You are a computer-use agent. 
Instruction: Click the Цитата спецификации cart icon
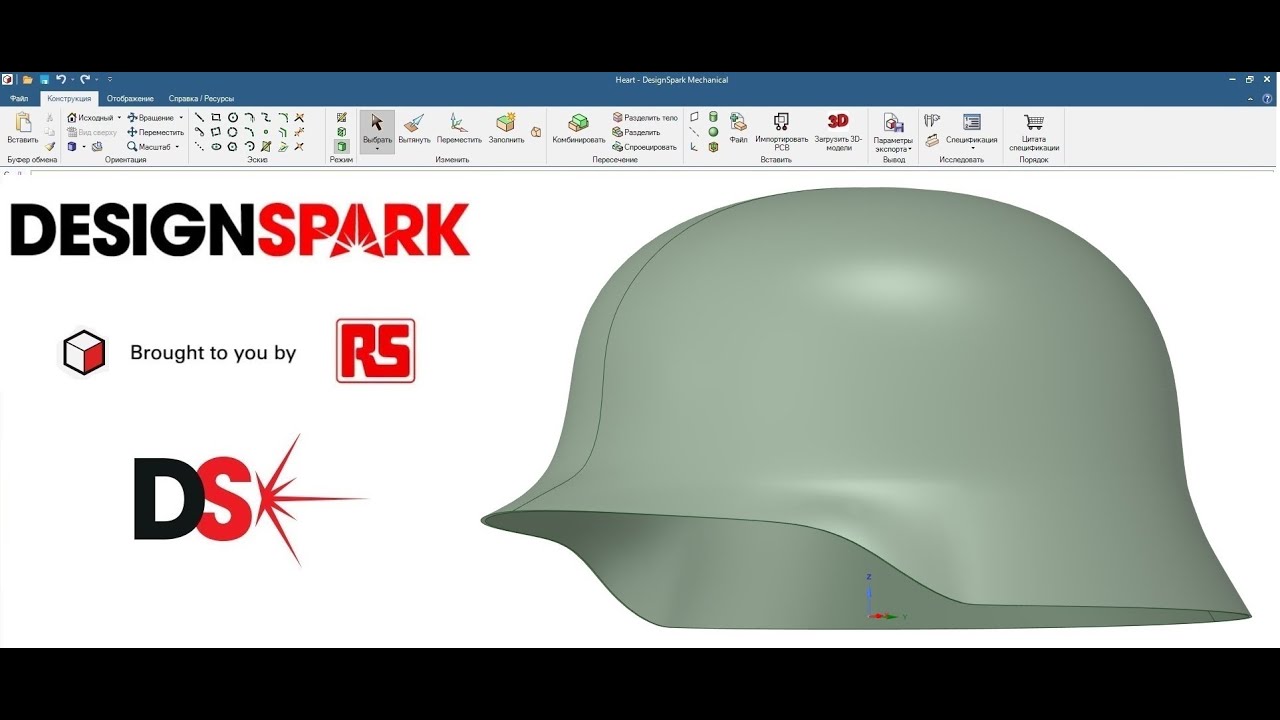1034,131
